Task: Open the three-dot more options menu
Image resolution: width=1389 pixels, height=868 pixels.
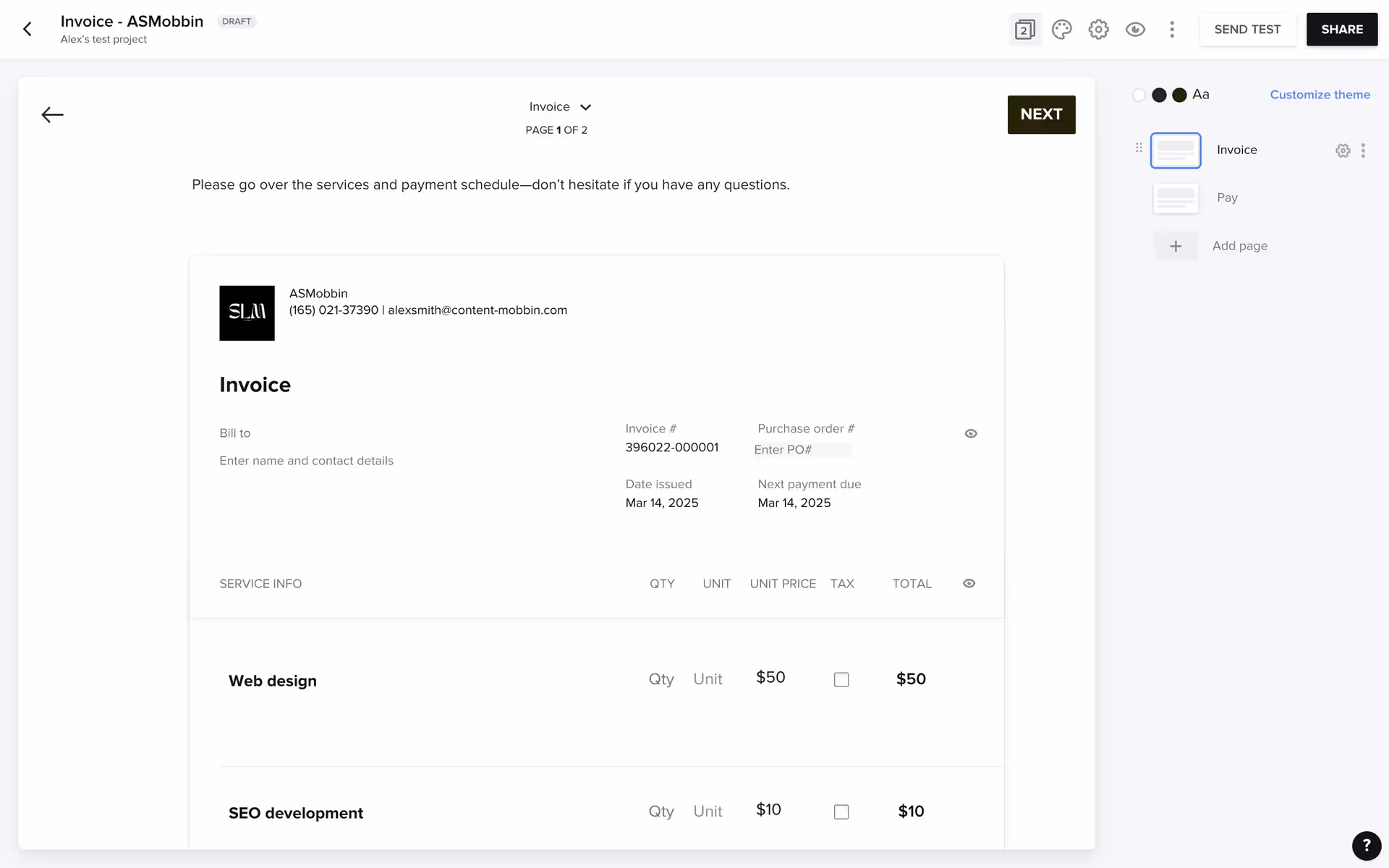Action: pos(1172,30)
